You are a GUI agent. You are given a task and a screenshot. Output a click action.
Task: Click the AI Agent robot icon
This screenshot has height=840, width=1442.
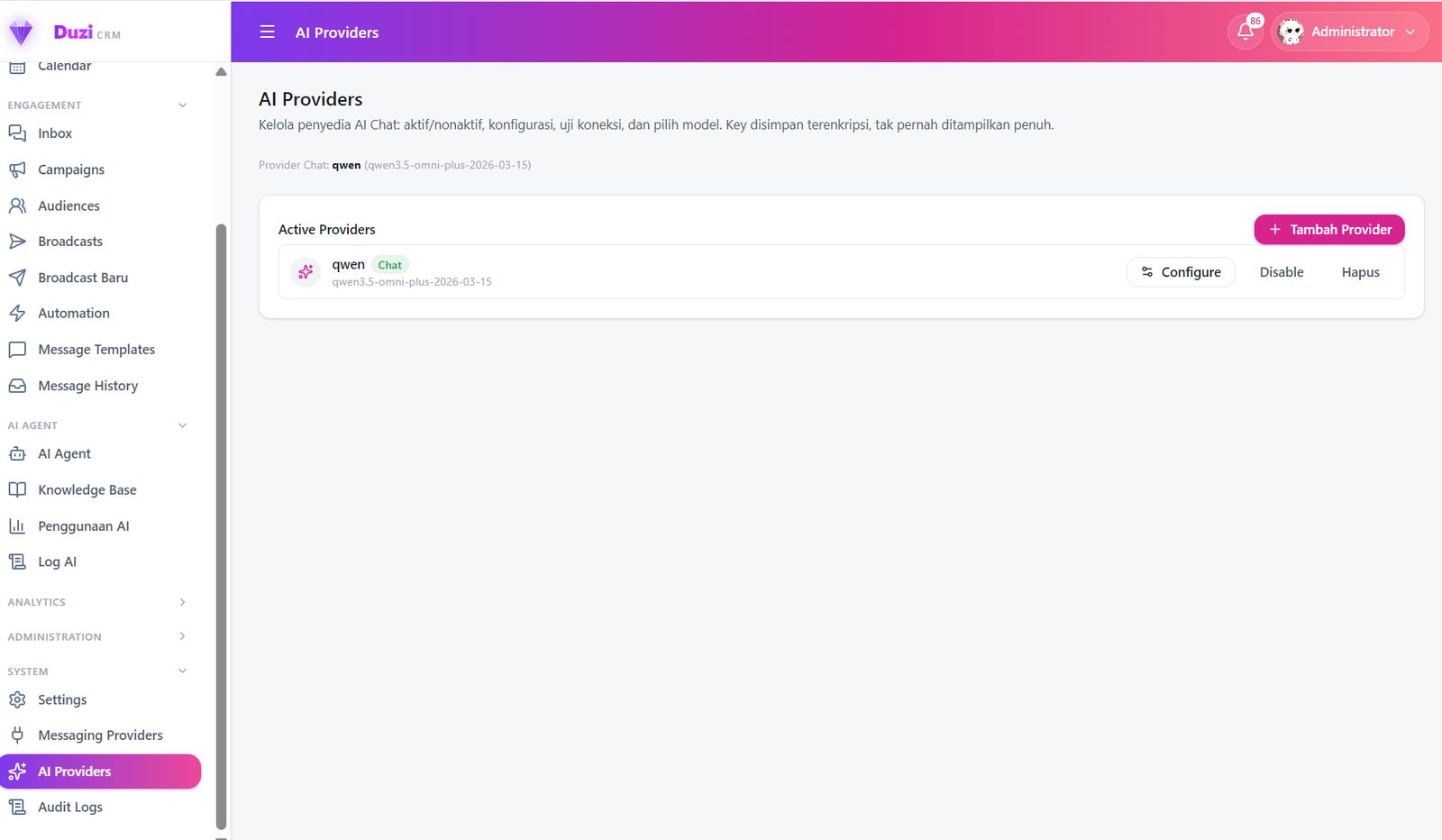(x=17, y=454)
